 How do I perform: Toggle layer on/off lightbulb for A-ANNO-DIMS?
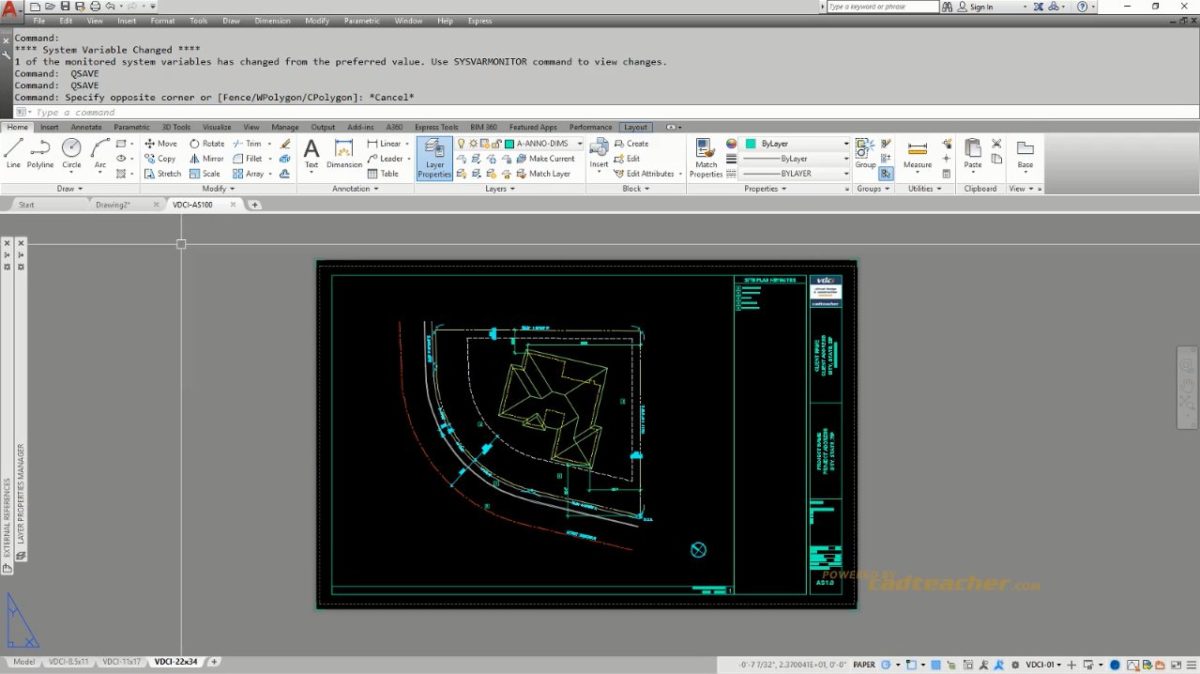(461, 144)
